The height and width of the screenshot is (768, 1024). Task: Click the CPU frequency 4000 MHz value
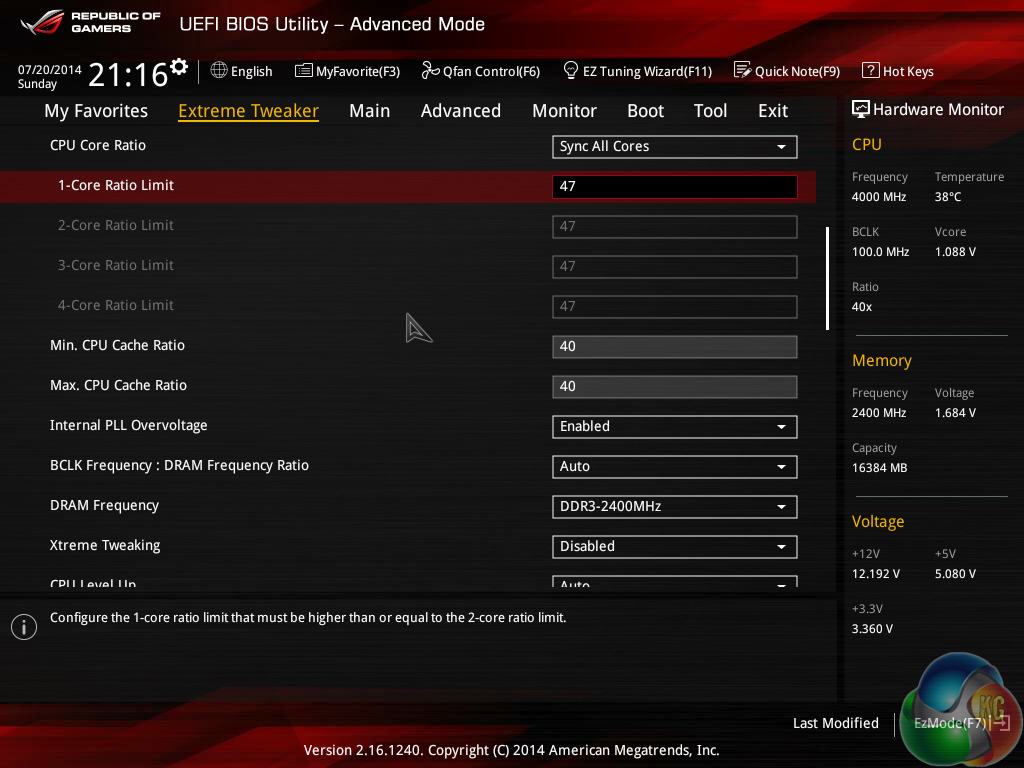(x=878, y=197)
